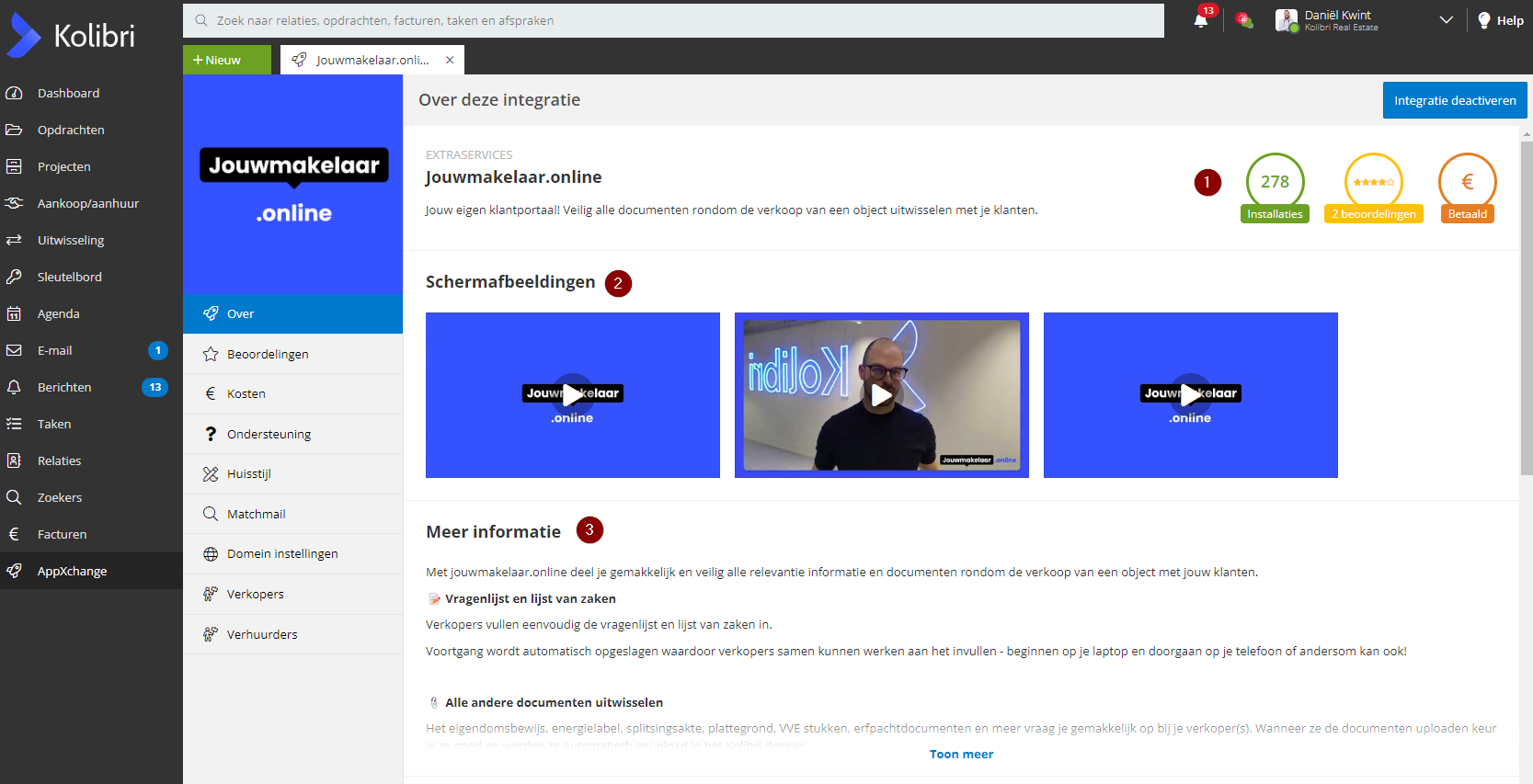
Task: Click the star ratings circle badge
Action: [1374, 181]
